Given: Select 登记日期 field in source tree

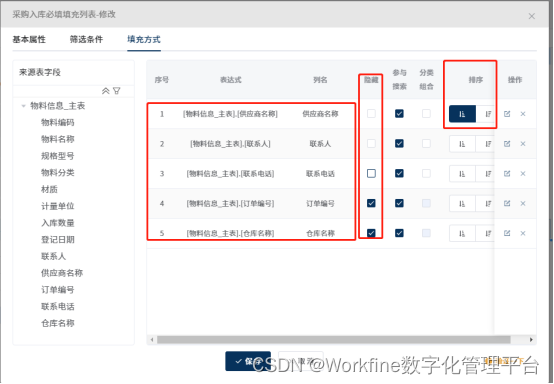Looking at the screenshot, I should tap(58, 240).
